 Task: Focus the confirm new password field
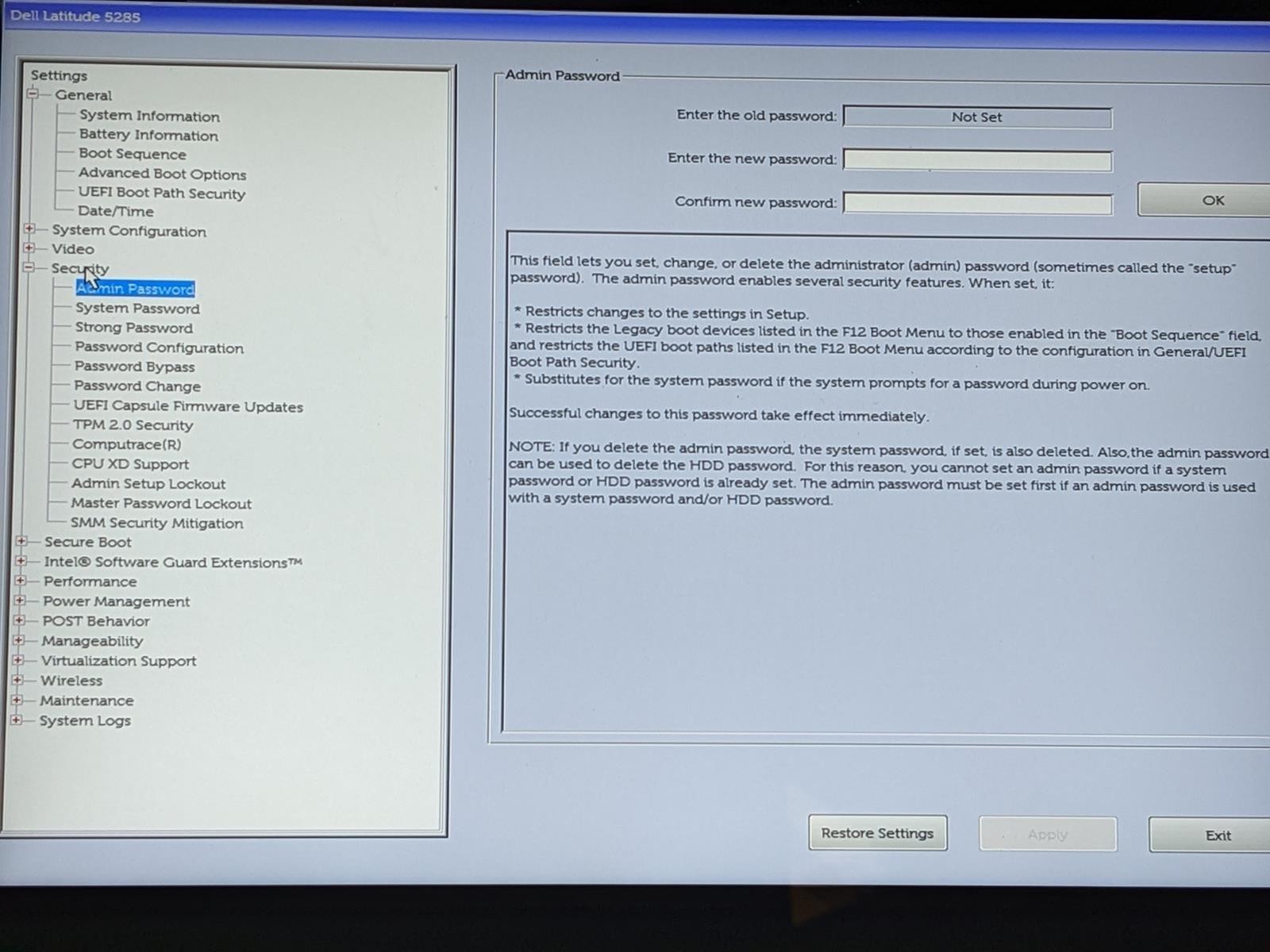(x=977, y=203)
